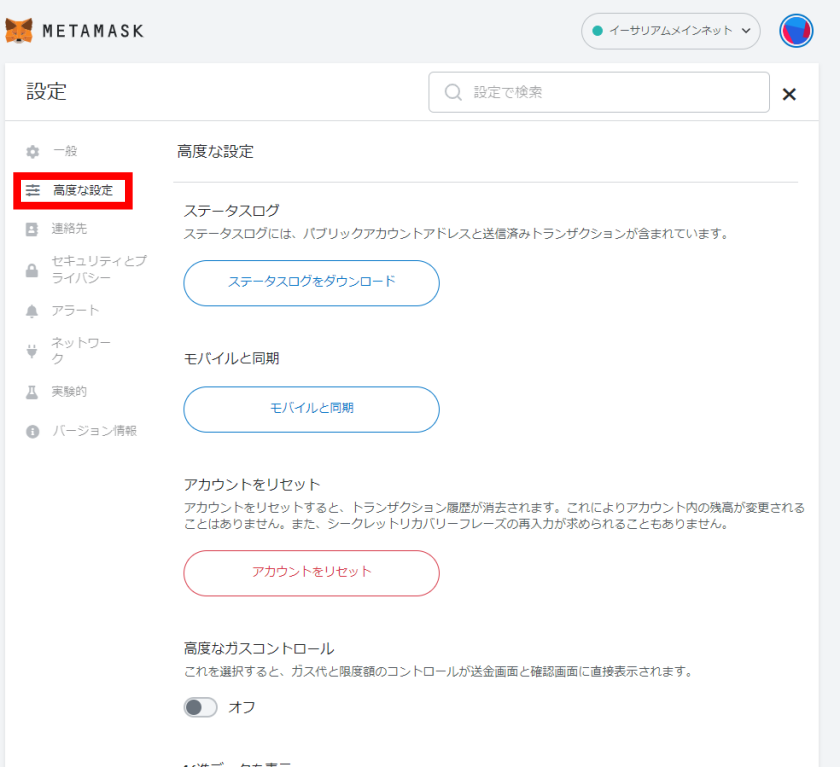This screenshot has height=767, width=840.
Task: Open the イーサリアムメインネット network dropdown
Action: click(671, 31)
